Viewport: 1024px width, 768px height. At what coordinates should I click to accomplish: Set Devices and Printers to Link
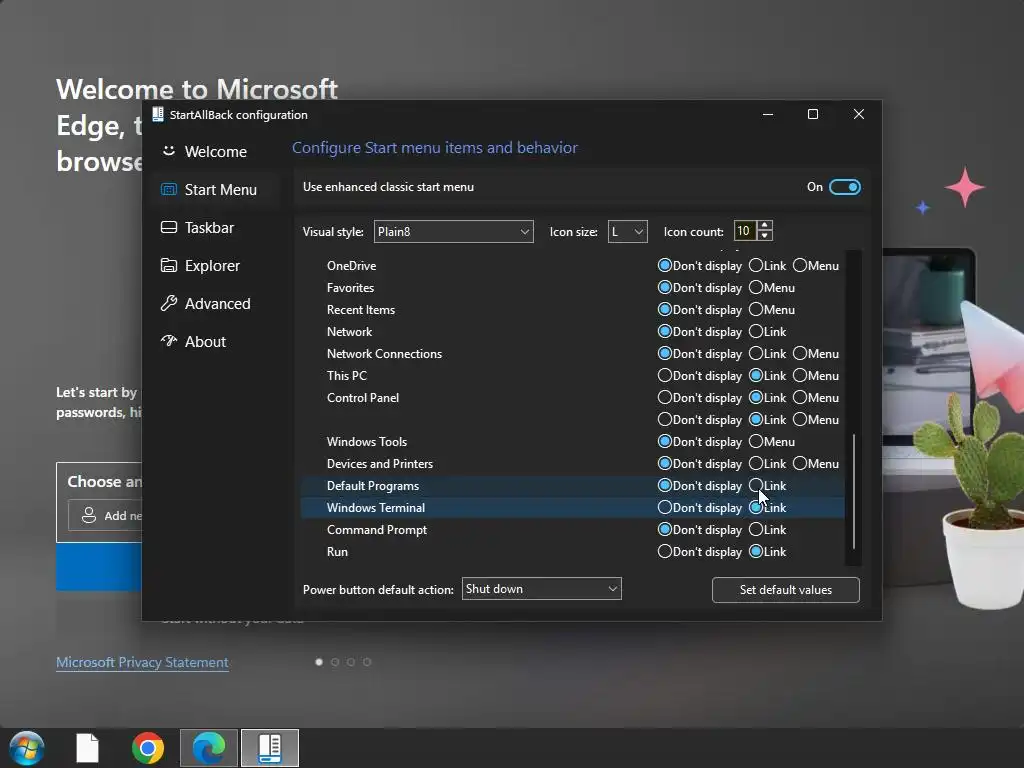(x=756, y=464)
